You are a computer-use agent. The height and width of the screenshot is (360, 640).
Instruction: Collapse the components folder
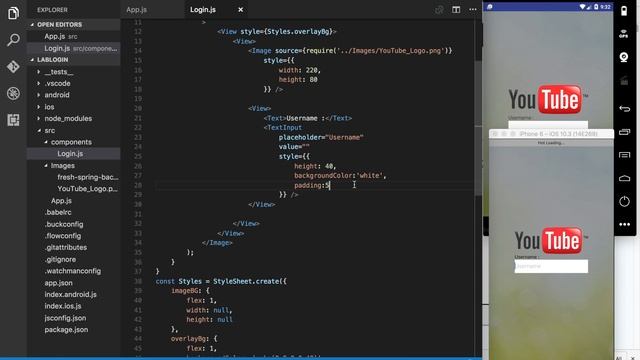coord(71,142)
